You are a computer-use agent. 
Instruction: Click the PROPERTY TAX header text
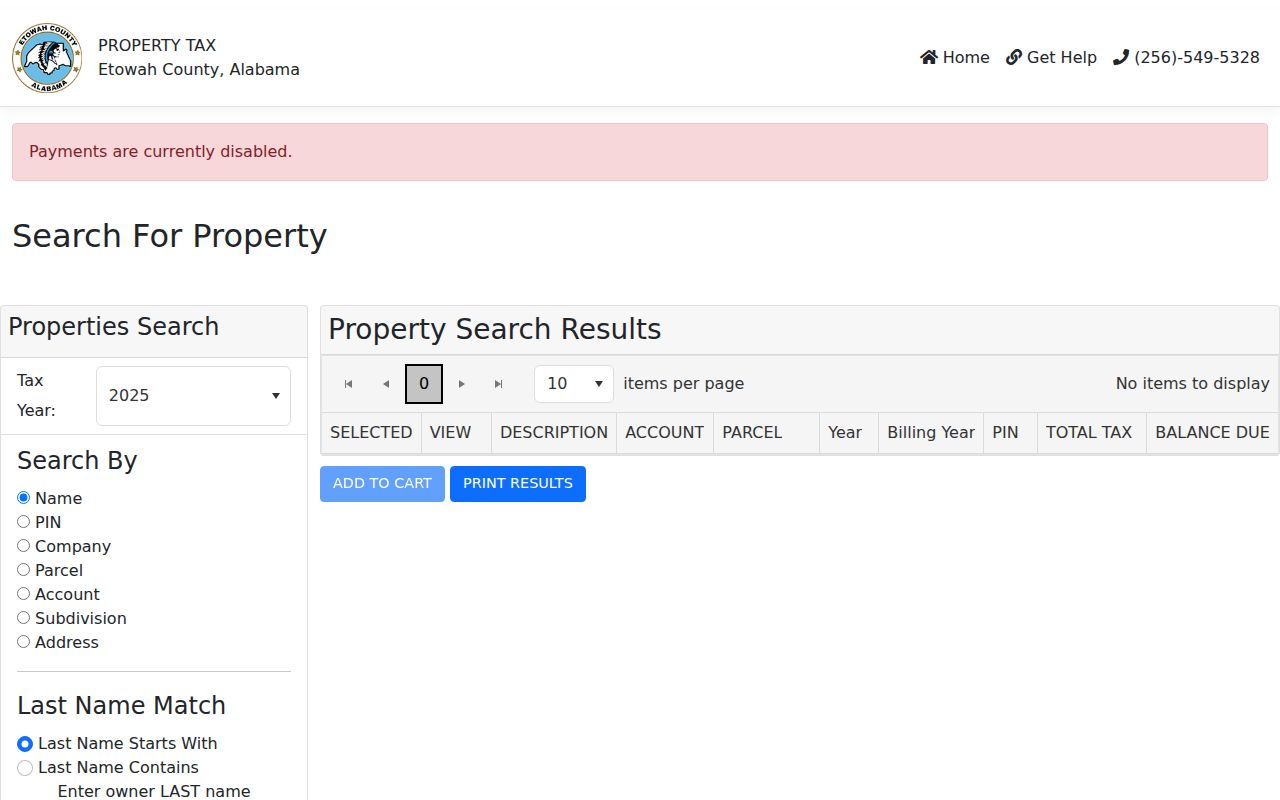pyautogui.click(x=157, y=45)
